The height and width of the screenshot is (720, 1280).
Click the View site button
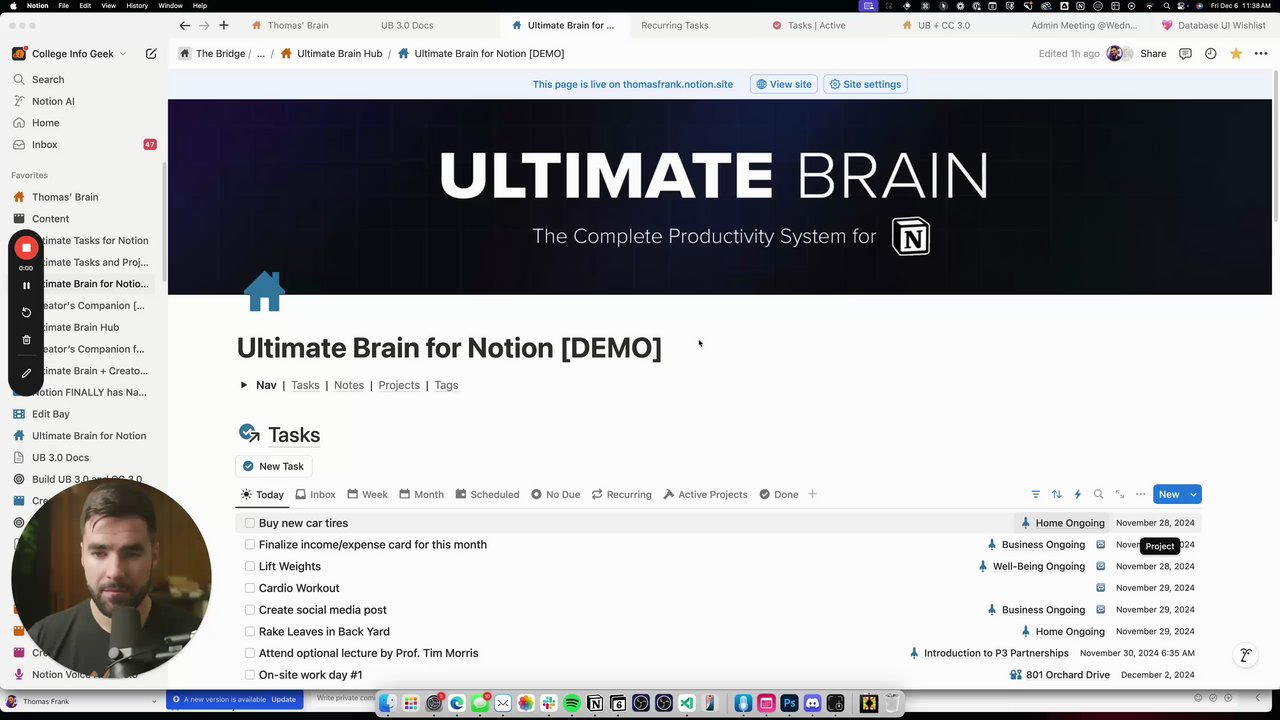[x=784, y=84]
